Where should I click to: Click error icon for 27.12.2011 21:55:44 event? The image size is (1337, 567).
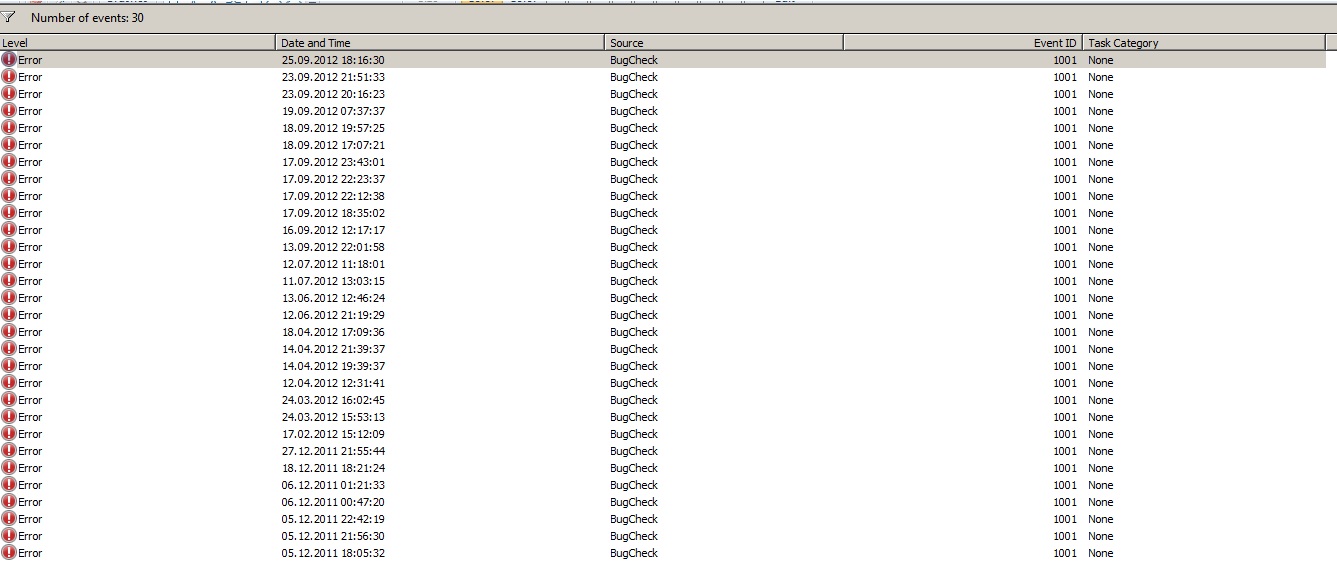(x=9, y=451)
